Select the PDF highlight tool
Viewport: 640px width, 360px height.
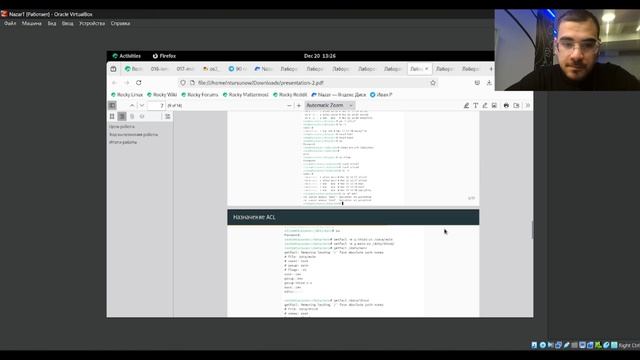[466, 105]
